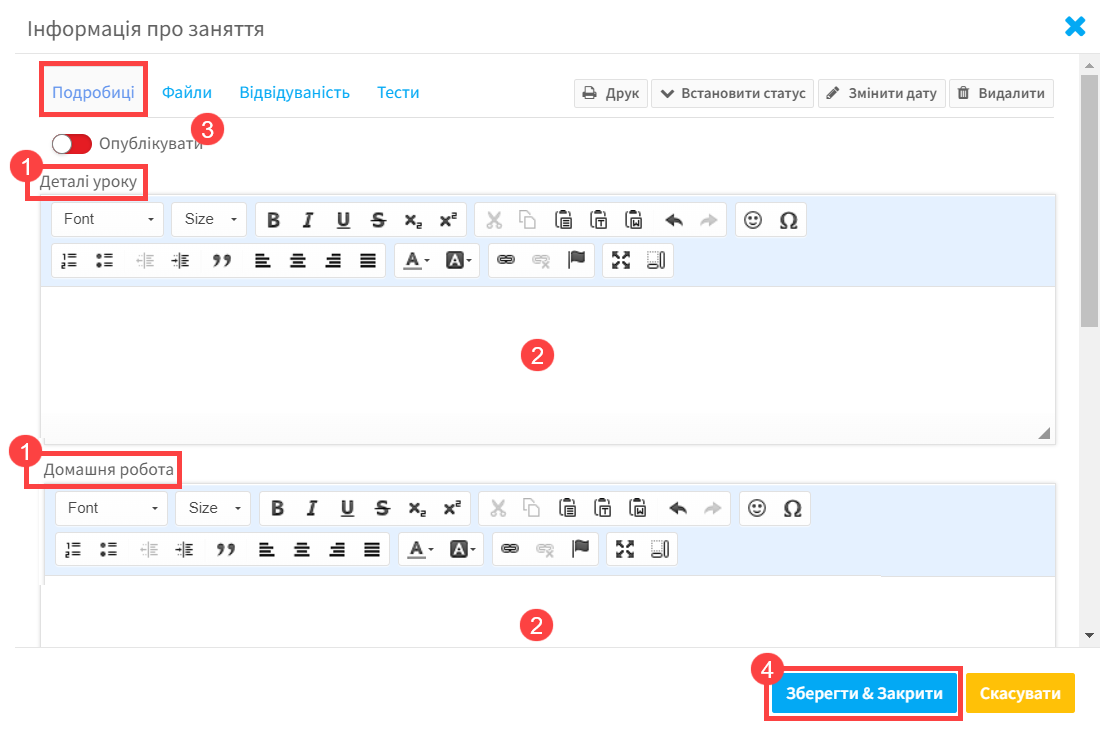The image size is (1117, 733).
Task: Click Paste icon in the Деталі уроку editor
Action: click(563, 220)
